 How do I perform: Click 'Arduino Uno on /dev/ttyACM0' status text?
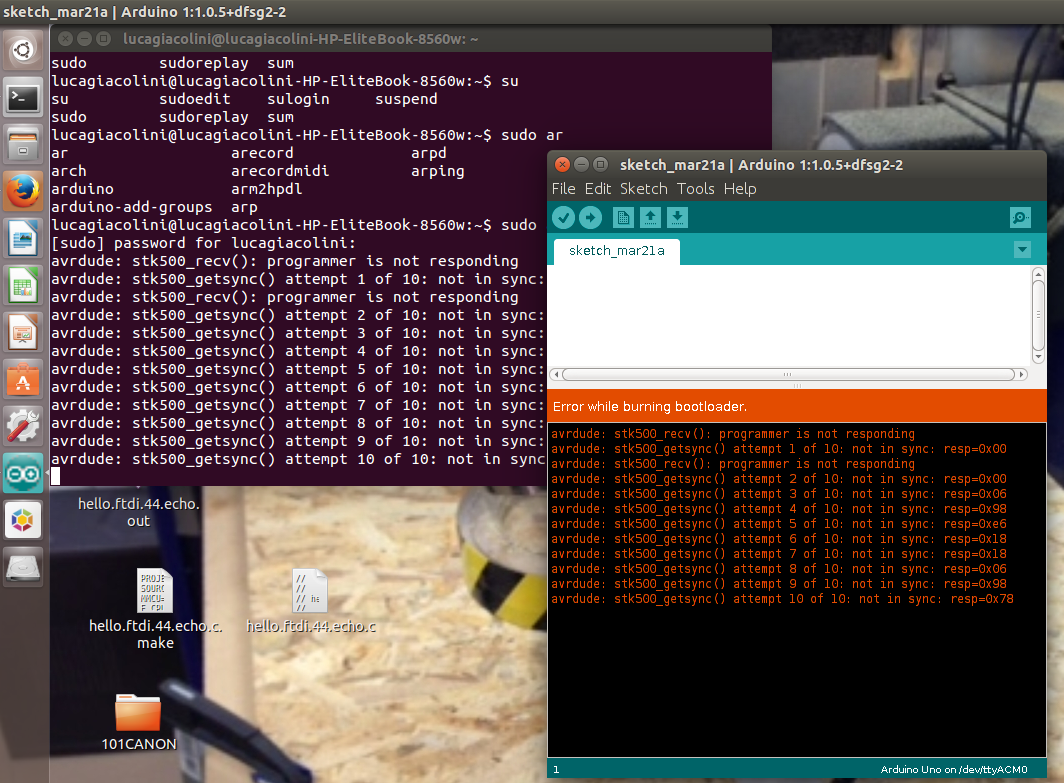[953, 769]
